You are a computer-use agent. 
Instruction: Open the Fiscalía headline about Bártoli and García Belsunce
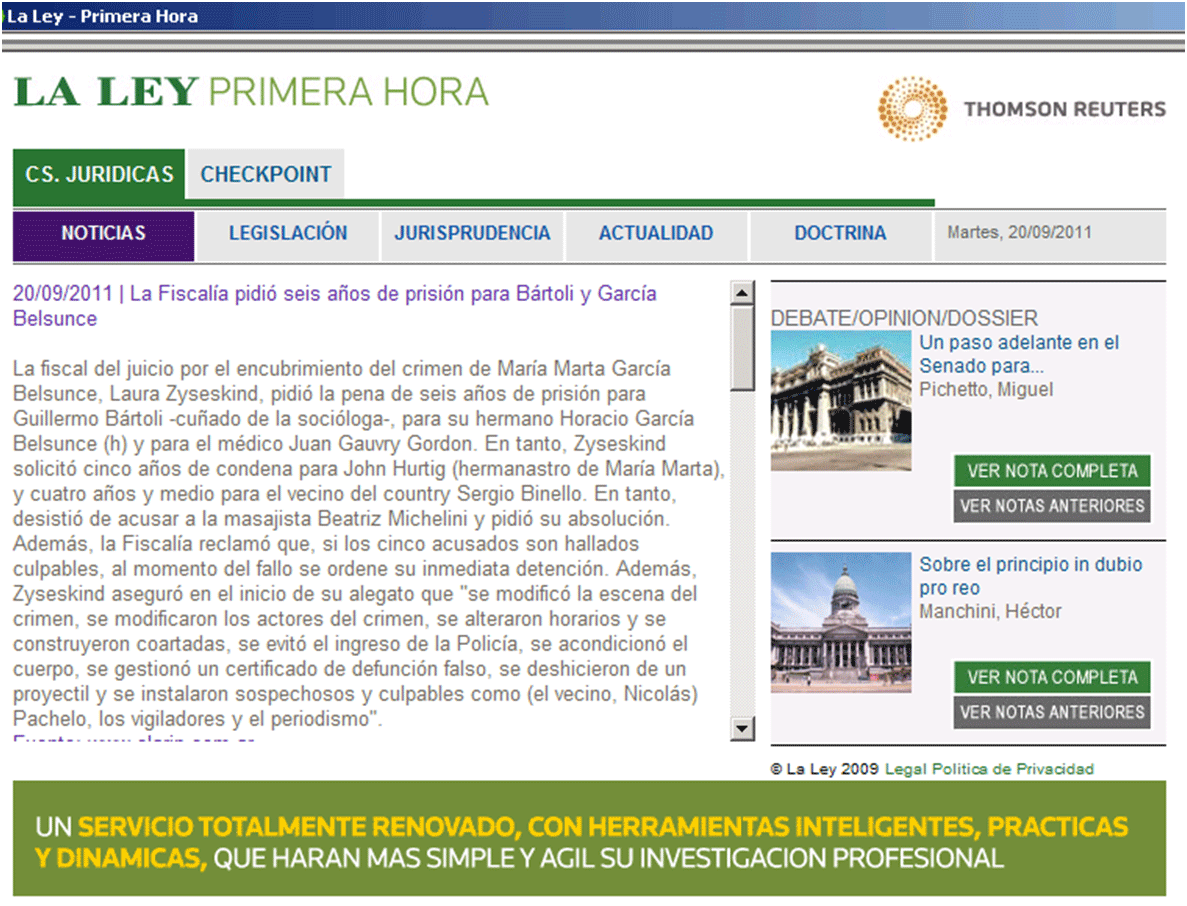(335, 306)
